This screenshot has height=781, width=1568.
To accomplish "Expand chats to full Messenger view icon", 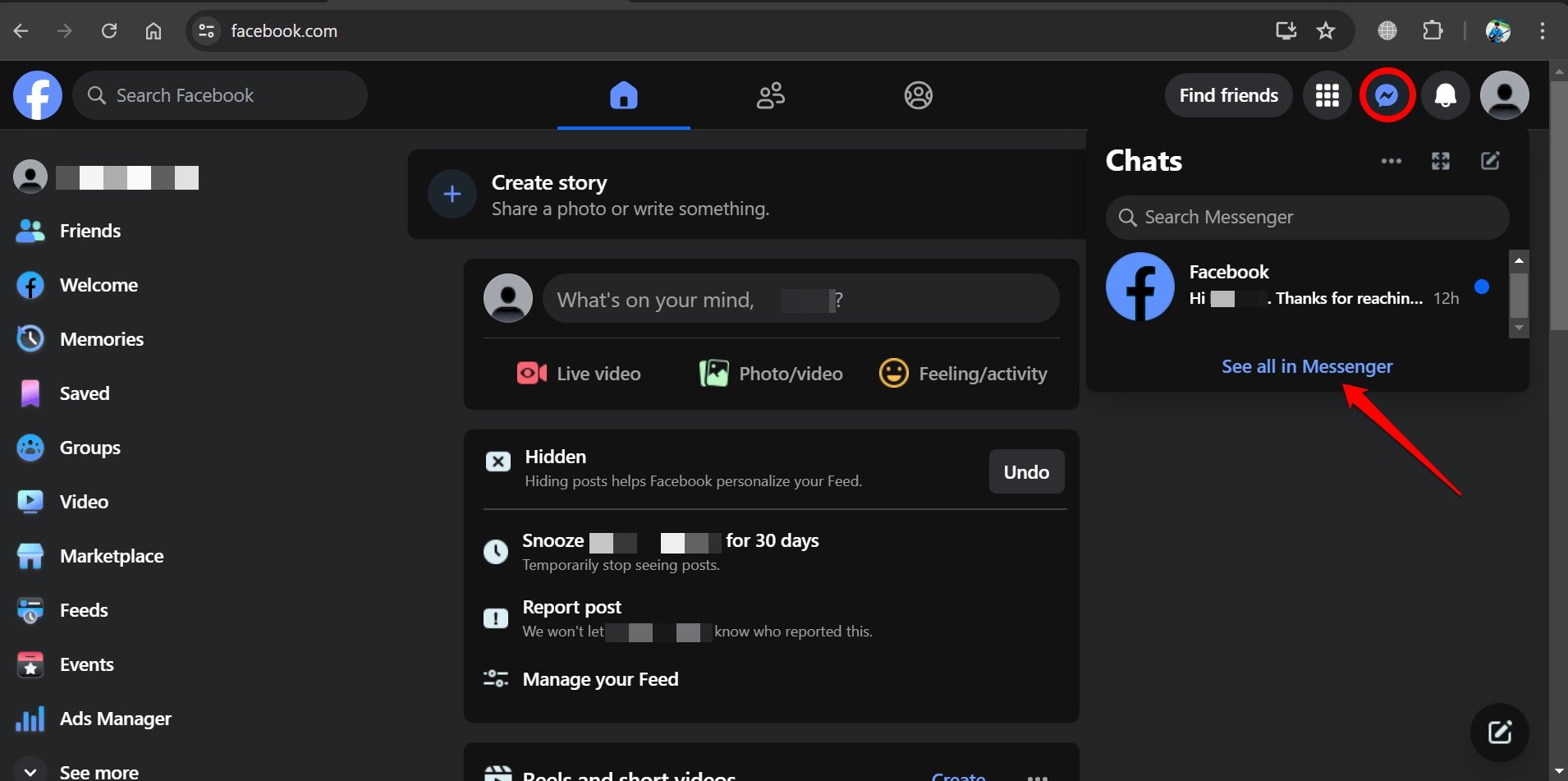I will coord(1441,161).
